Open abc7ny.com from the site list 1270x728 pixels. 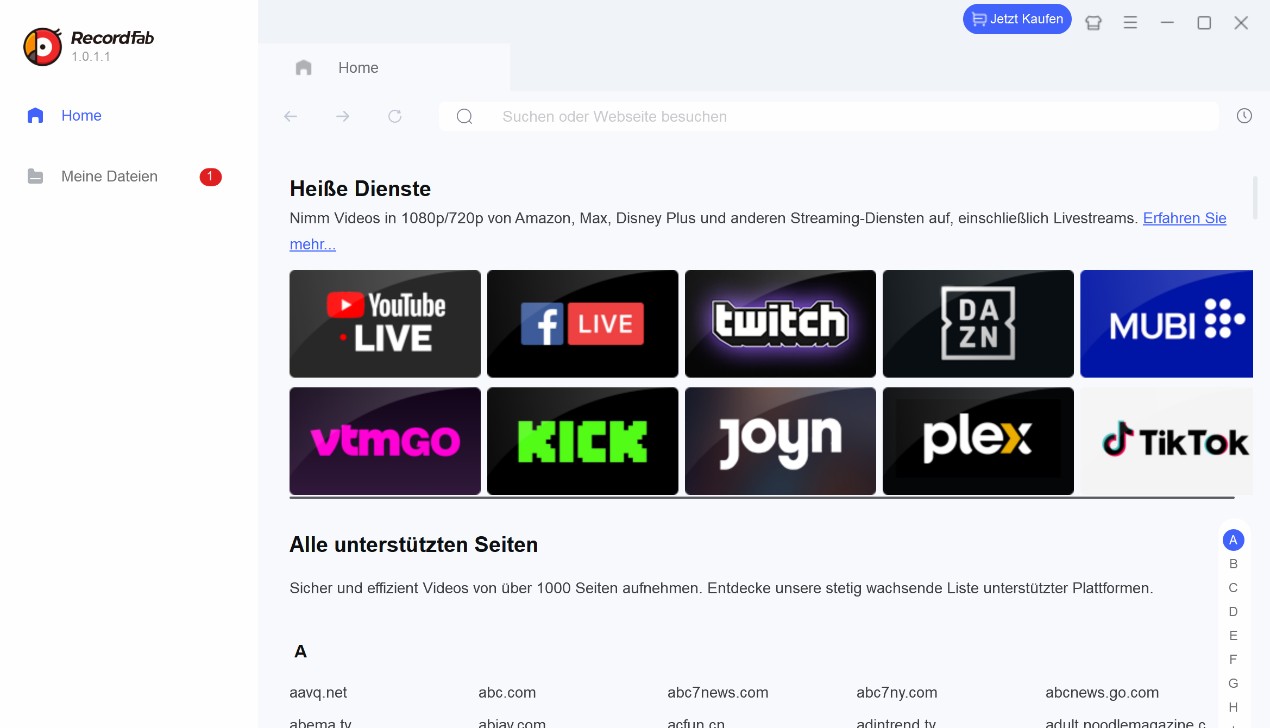[x=897, y=693]
